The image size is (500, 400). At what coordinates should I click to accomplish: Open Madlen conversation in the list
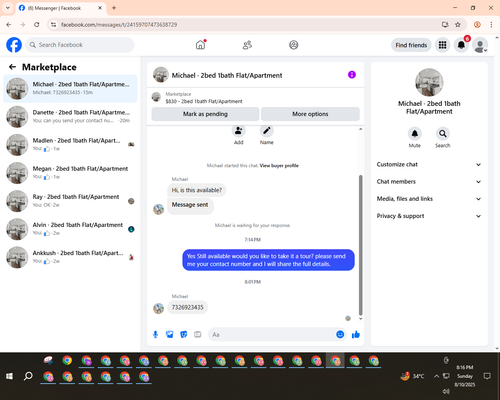(70, 145)
